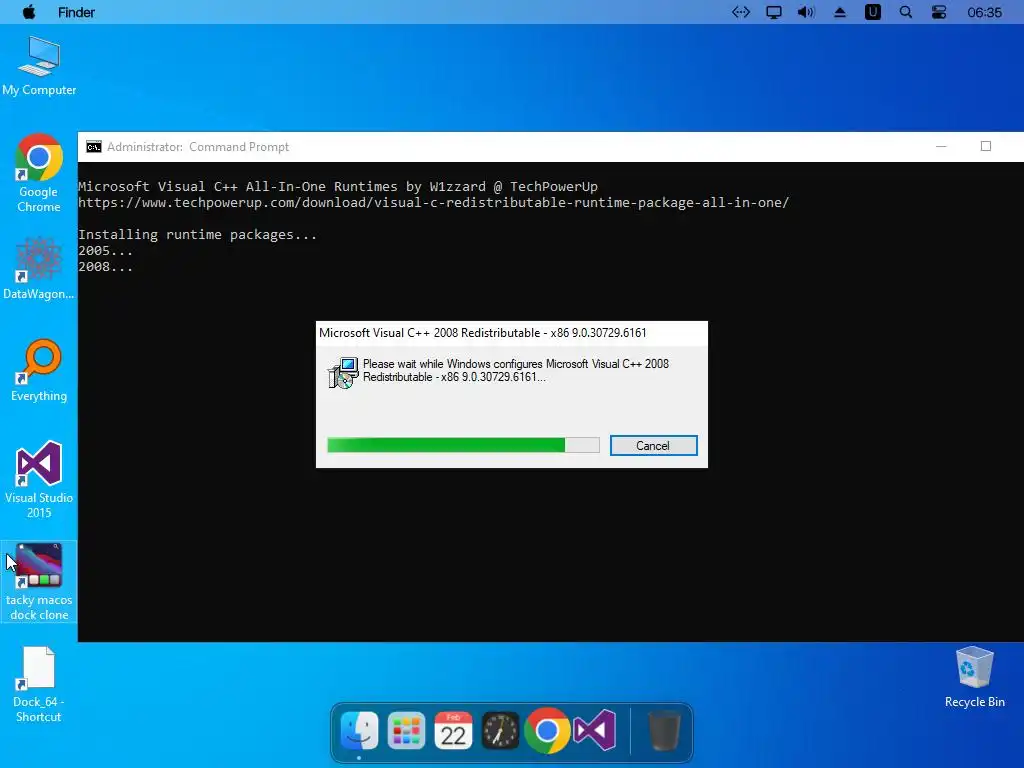Click 'Microsoft Visual C++ All-In-One Runtimes' line
The height and width of the screenshot is (768, 1024).
(x=338, y=187)
